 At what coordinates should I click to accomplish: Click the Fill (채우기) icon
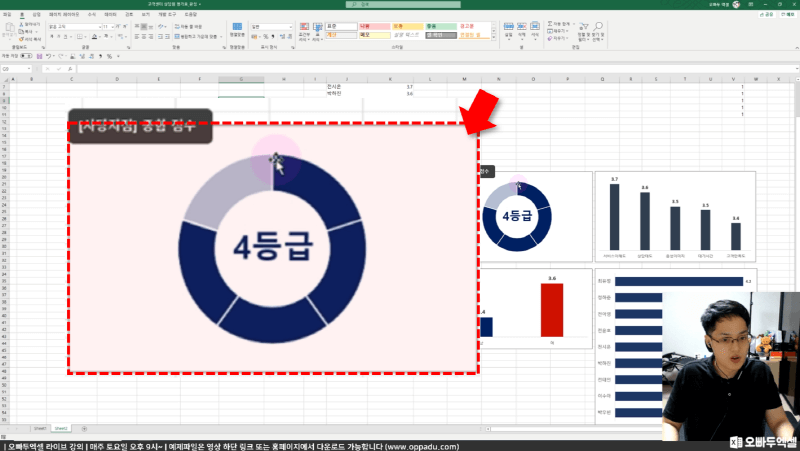coord(550,31)
